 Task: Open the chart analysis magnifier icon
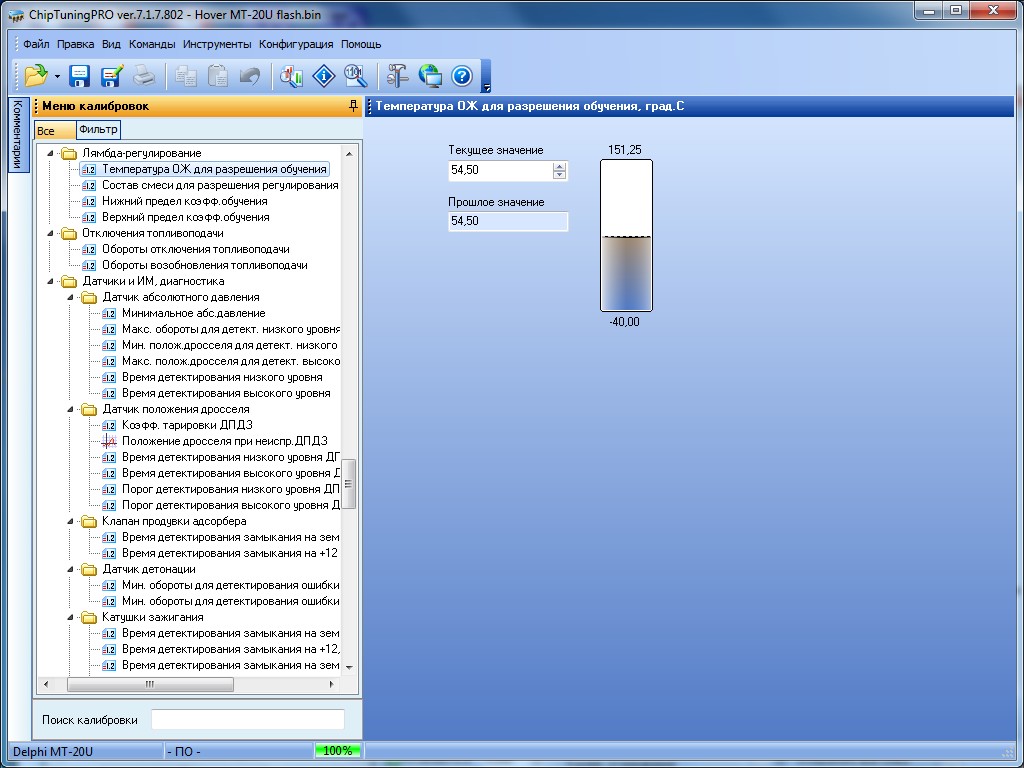tap(291, 76)
